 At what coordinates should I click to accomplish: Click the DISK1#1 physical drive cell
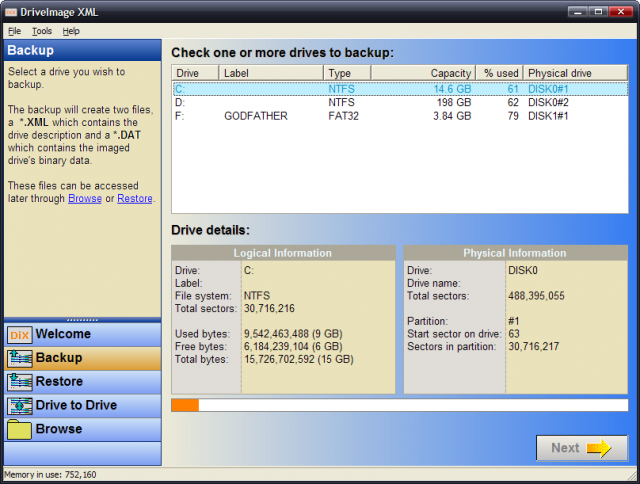[x=548, y=116]
